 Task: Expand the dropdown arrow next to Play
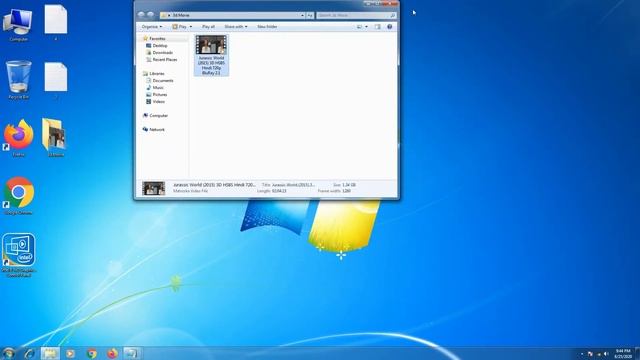191,27
